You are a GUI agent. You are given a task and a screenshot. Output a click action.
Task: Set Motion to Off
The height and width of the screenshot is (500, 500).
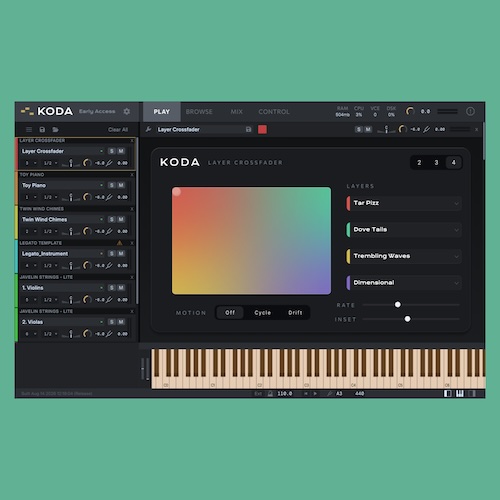[x=230, y=313]
